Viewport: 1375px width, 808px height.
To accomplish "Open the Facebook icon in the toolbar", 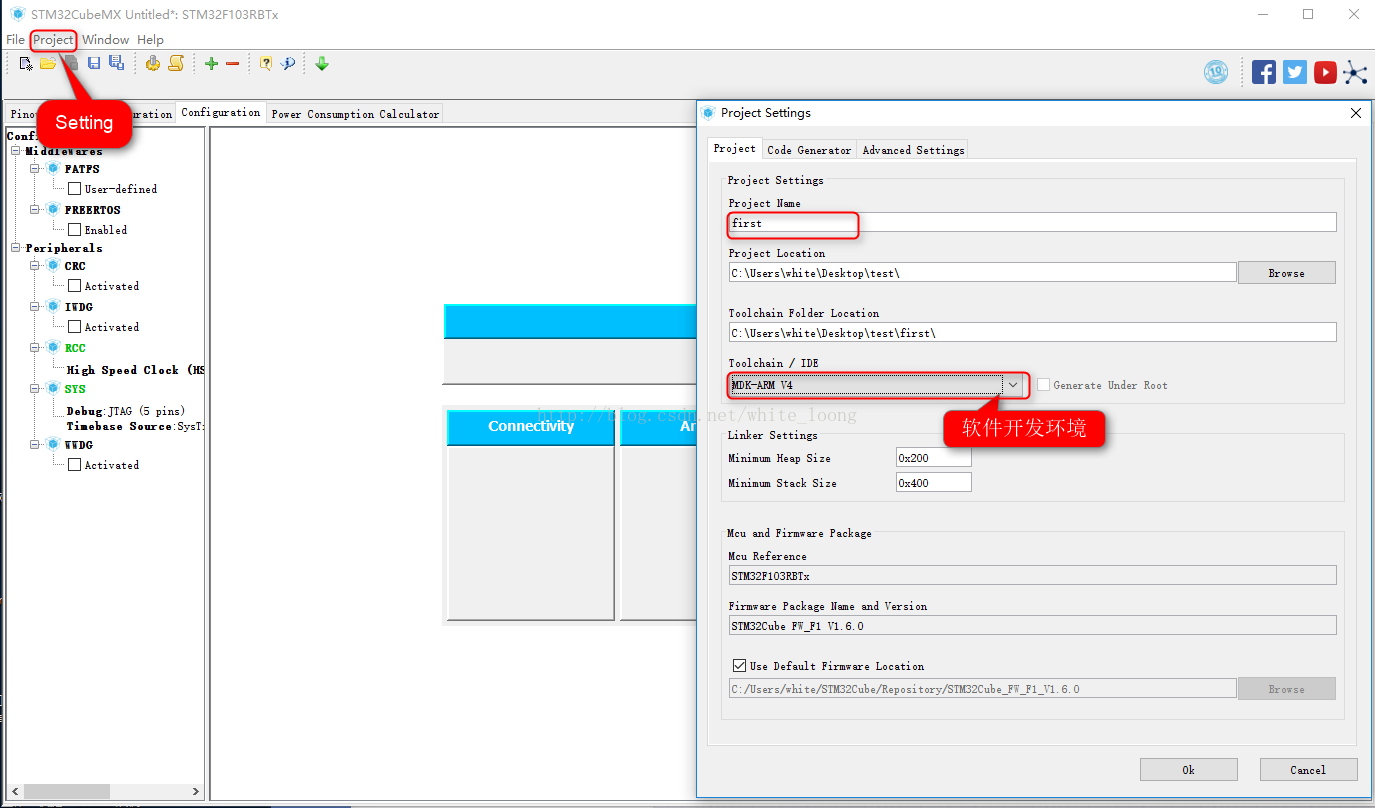I will point(1264,72).
